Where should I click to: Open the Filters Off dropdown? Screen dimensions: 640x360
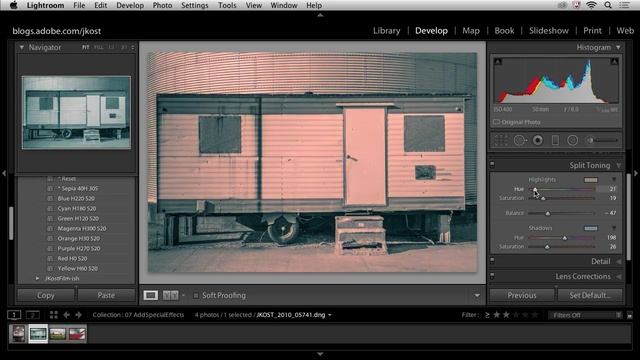586,315
